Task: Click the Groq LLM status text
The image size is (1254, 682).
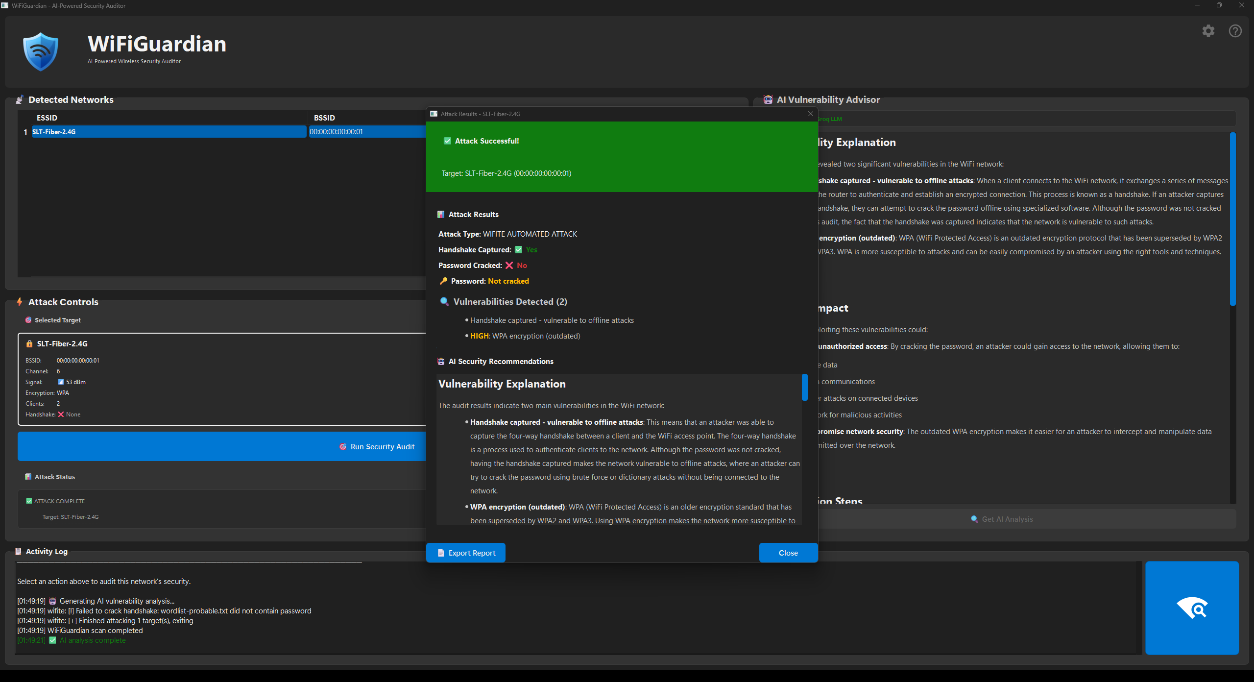Action: (830, 118)
